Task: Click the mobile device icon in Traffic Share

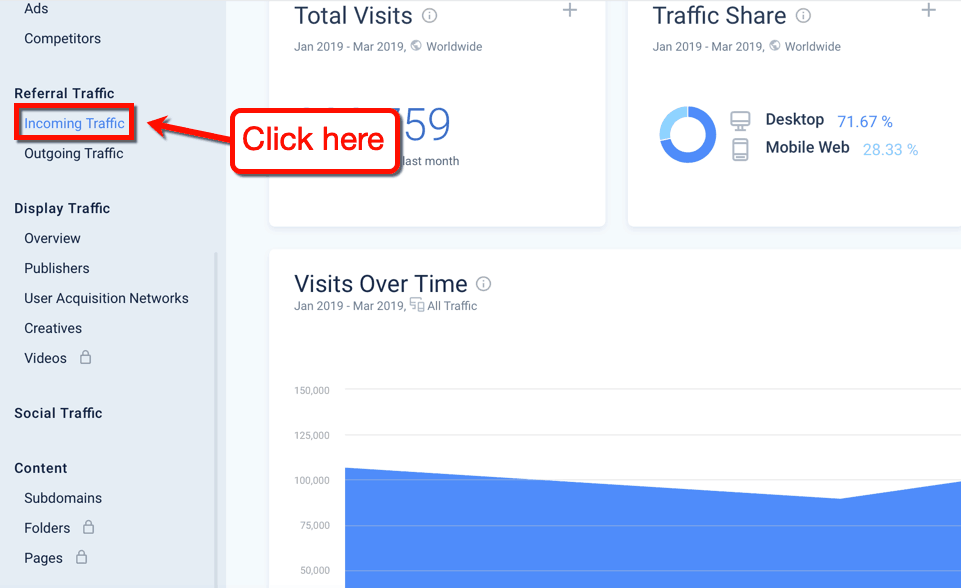Action: (741, 147)
